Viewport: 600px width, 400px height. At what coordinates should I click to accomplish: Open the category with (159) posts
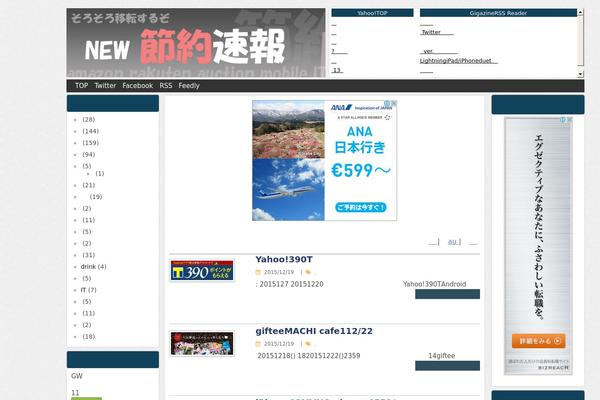90,143
